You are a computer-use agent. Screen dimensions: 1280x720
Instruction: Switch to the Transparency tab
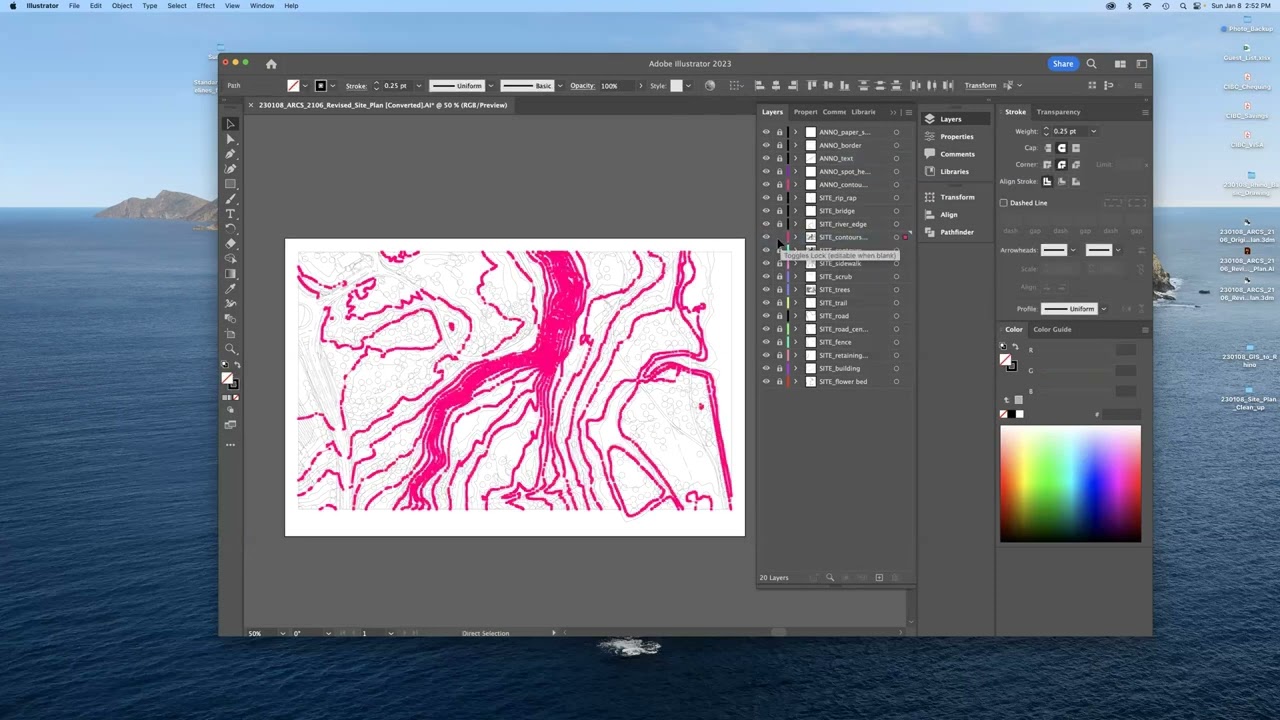click(1058, 112)
